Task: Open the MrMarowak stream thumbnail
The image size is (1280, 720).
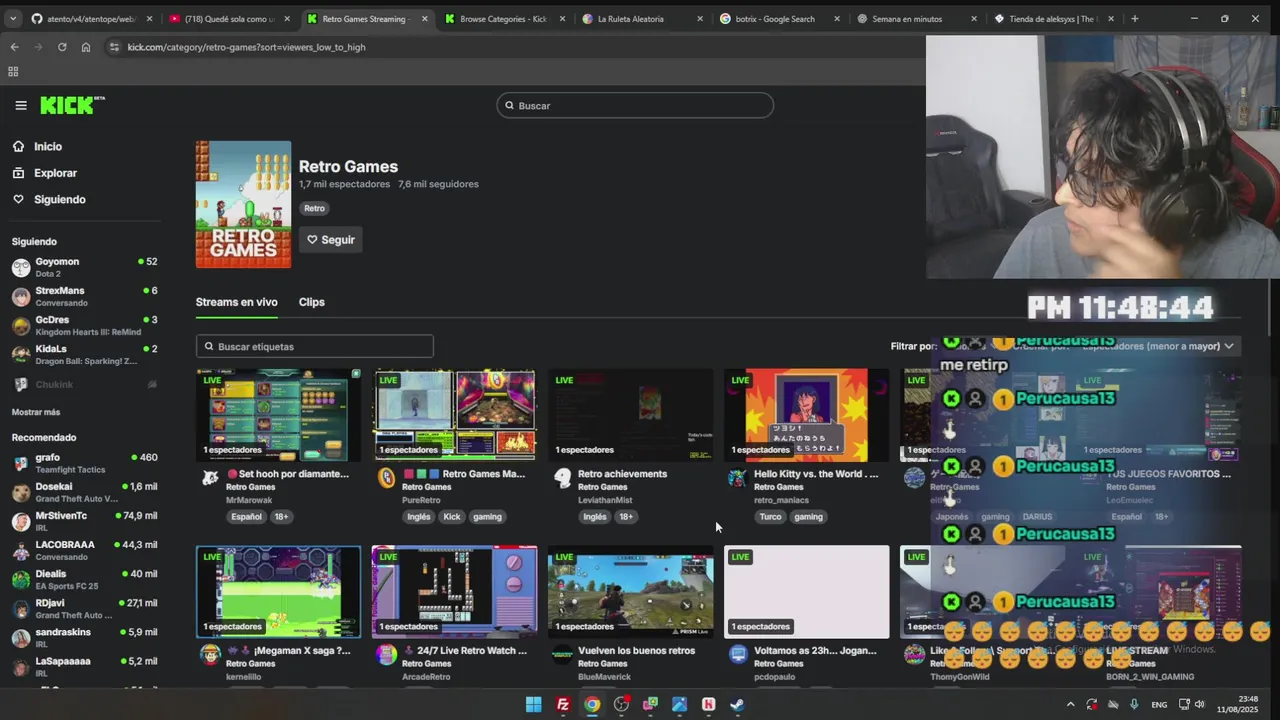Action: (x=279, y=415)
